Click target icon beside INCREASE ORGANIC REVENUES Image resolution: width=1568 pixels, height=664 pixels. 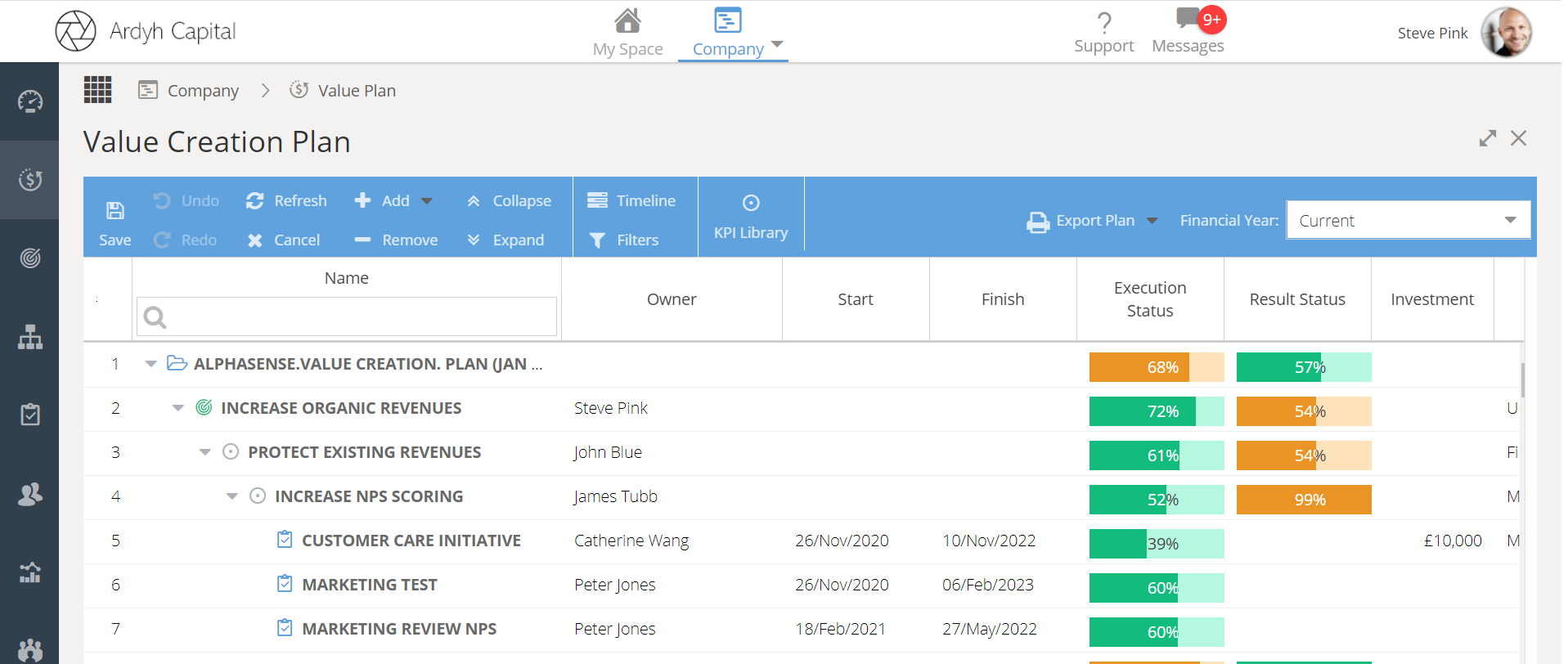(x=204, y=407)
